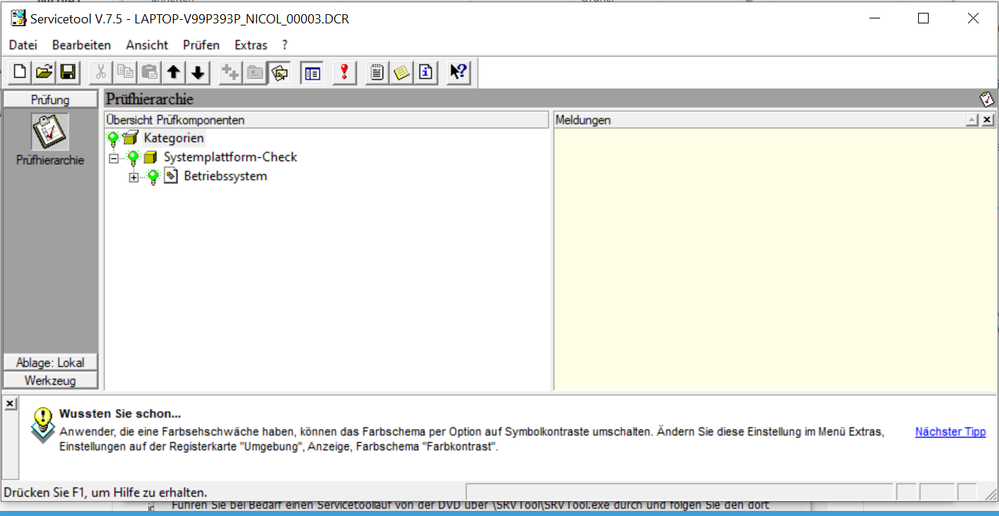Click the blue info toolbar icon
The width and height of the screenshot is (999, 516).
point(426,72)
